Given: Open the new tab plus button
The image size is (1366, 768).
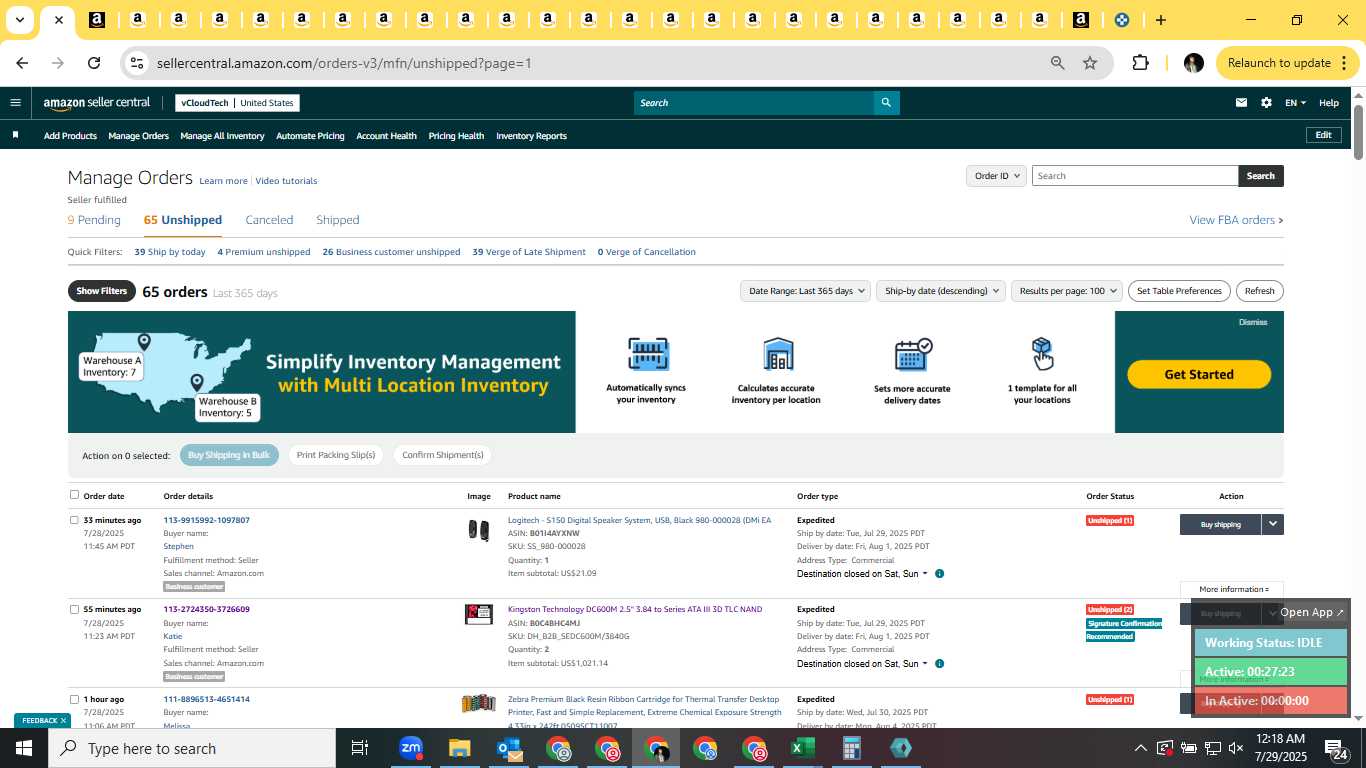Looking at the screenshot, I should point(1160,20).
